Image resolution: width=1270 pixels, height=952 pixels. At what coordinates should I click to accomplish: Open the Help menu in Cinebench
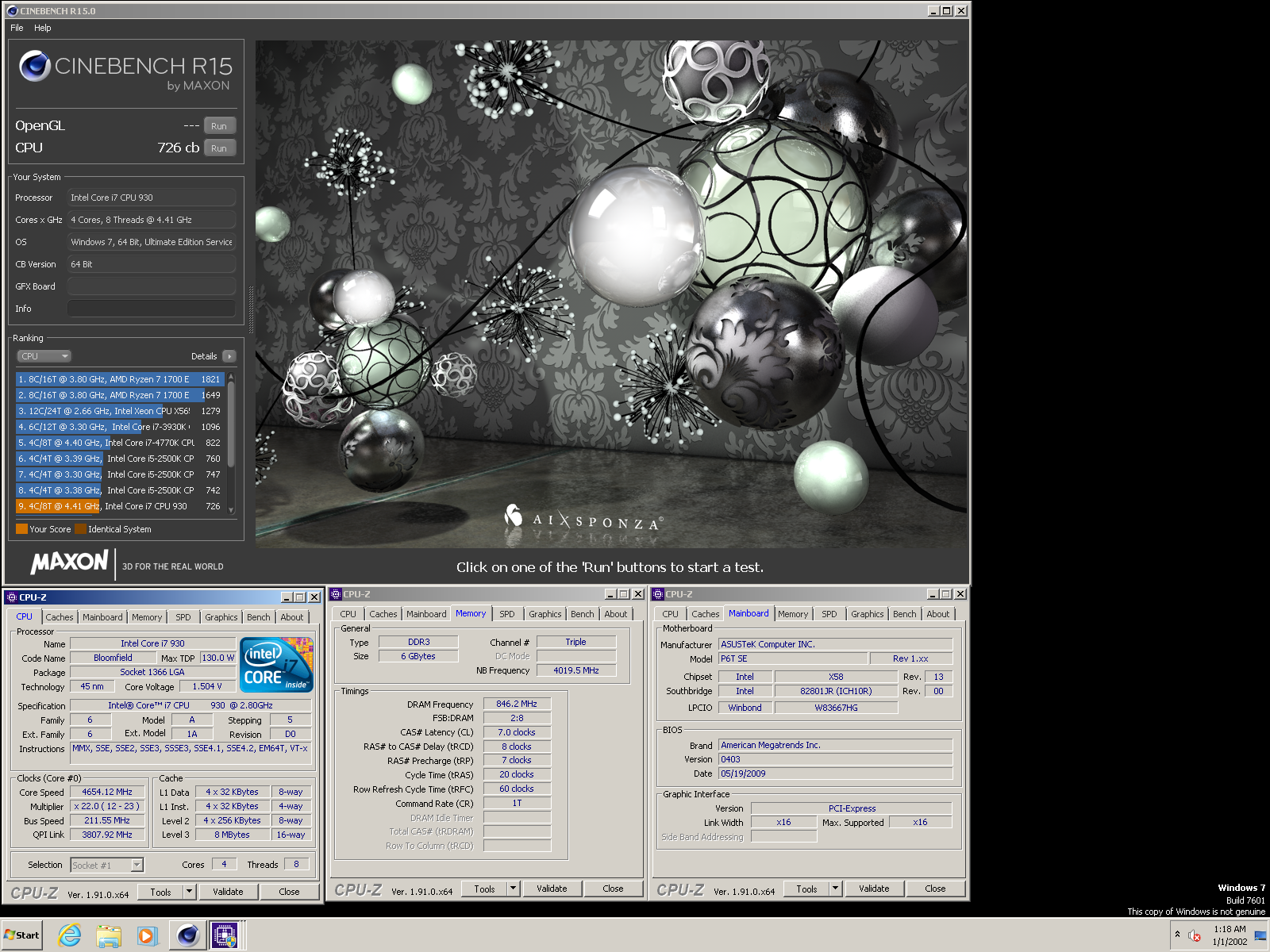[x=43, y=28]
